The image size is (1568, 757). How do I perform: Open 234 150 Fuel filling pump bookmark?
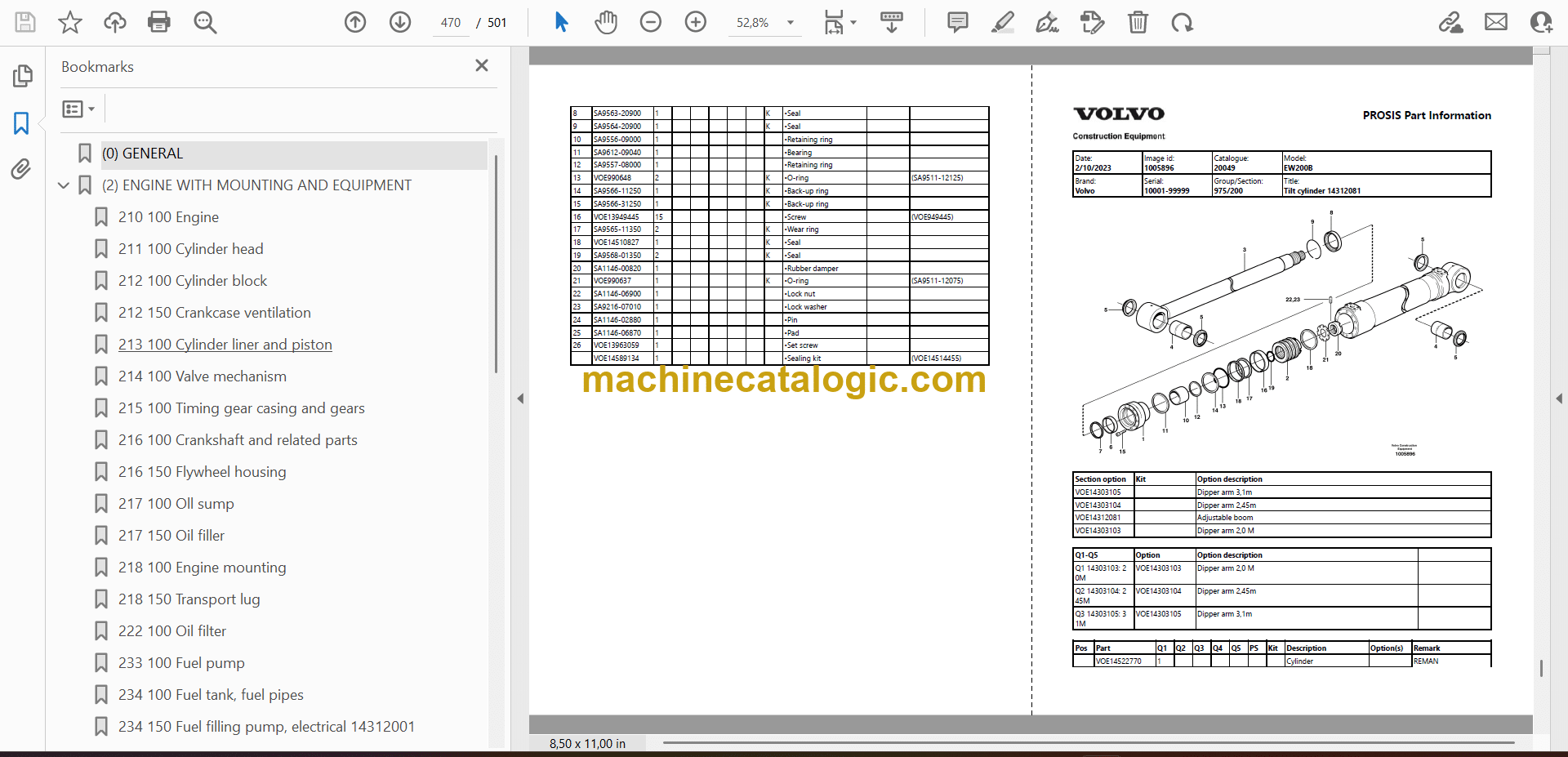pyautogui.click(x=266, y=727)
